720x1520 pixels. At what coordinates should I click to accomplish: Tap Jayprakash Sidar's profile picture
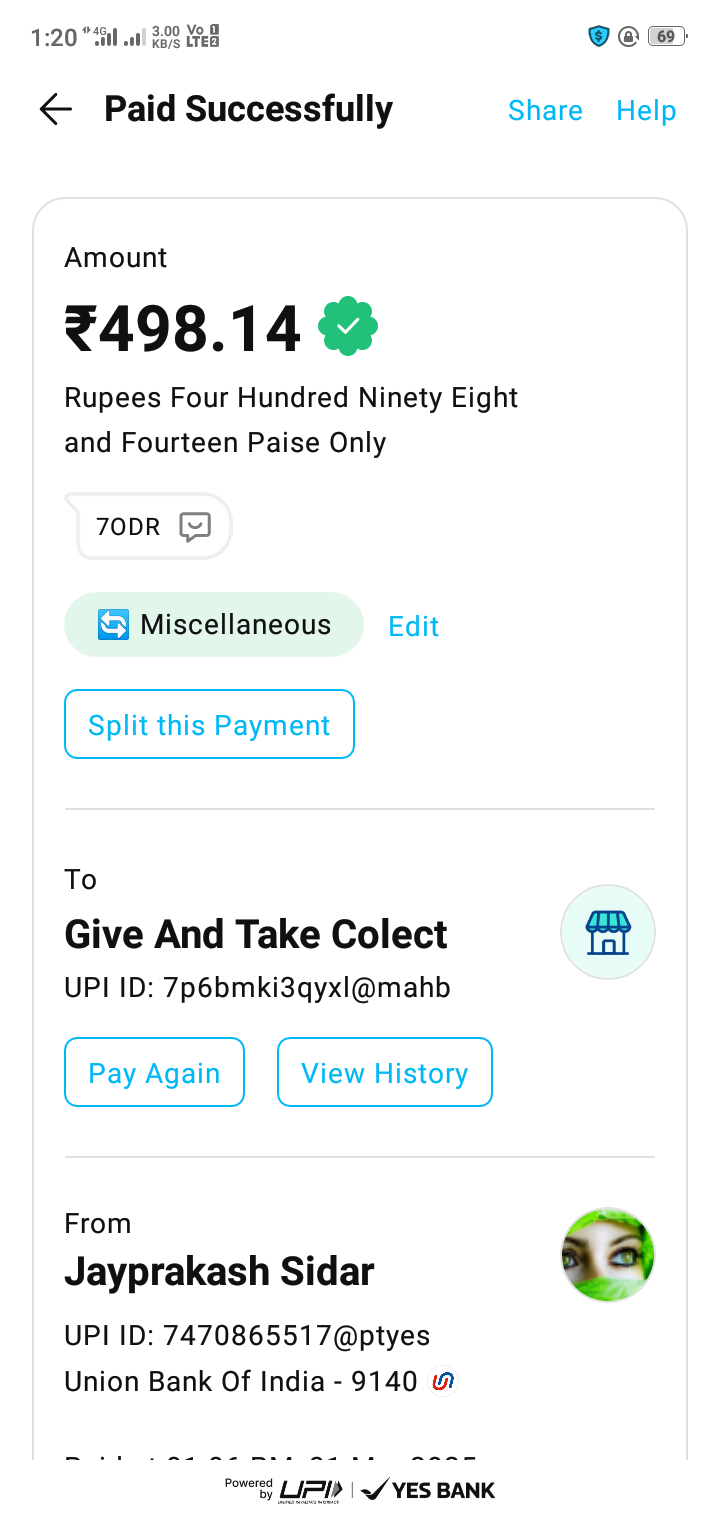608,1255
